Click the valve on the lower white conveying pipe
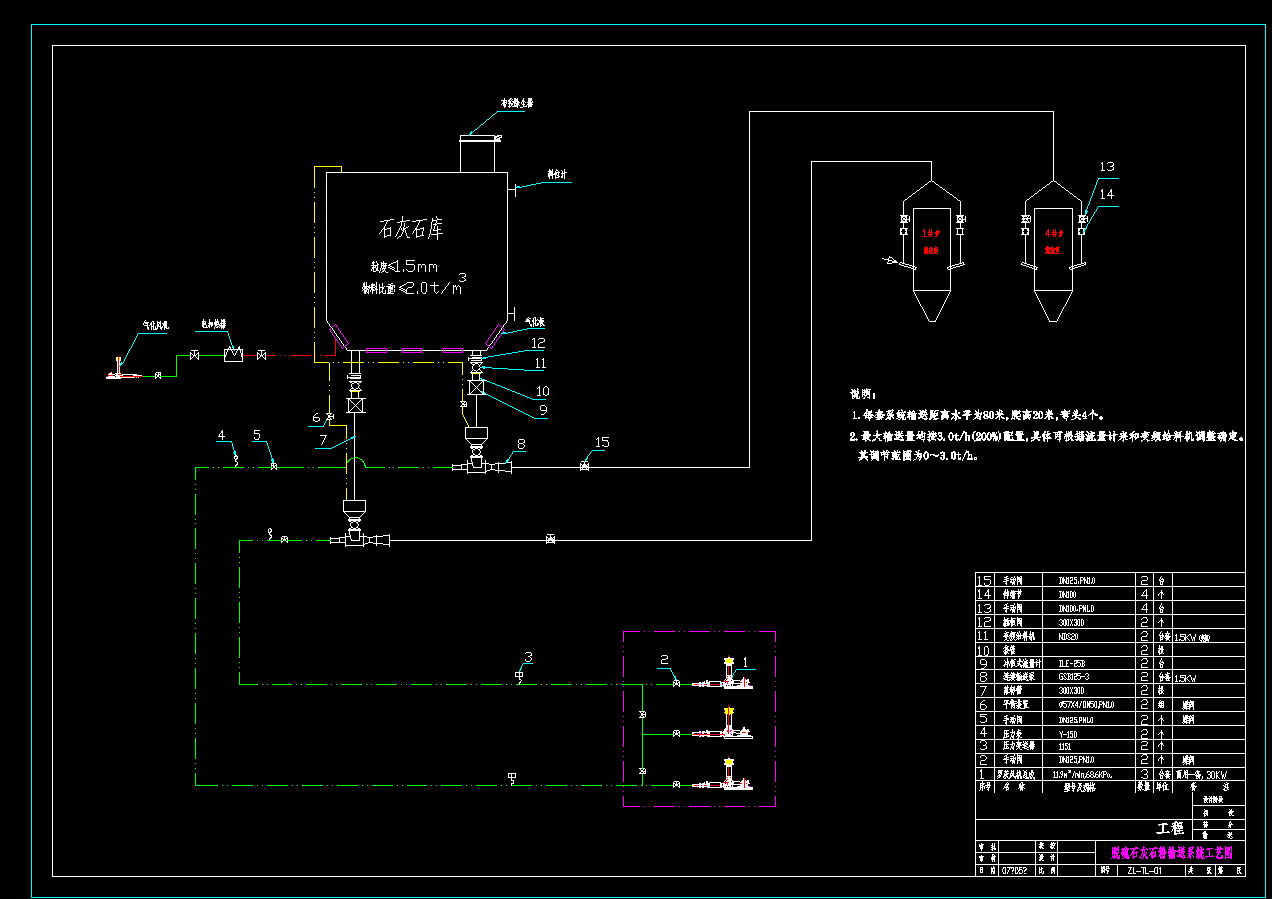1272x899 pixels. (x=551, y=540)
